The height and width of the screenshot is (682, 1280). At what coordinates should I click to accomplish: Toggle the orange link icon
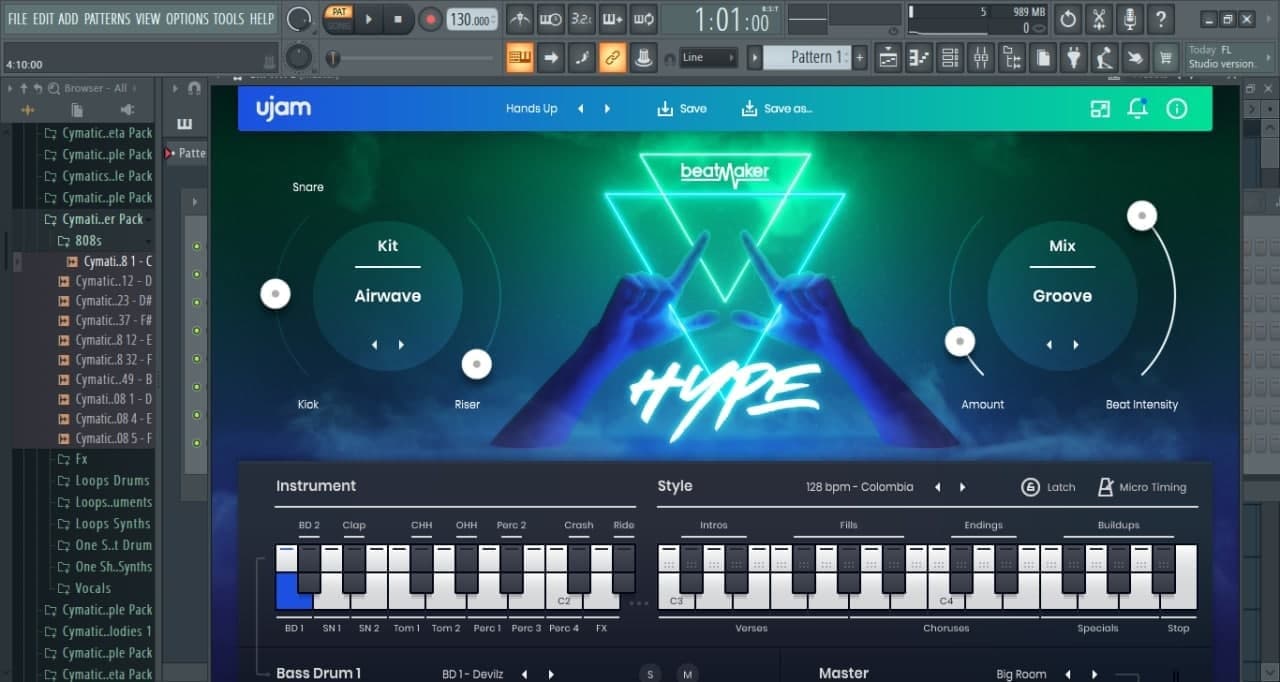612,57
